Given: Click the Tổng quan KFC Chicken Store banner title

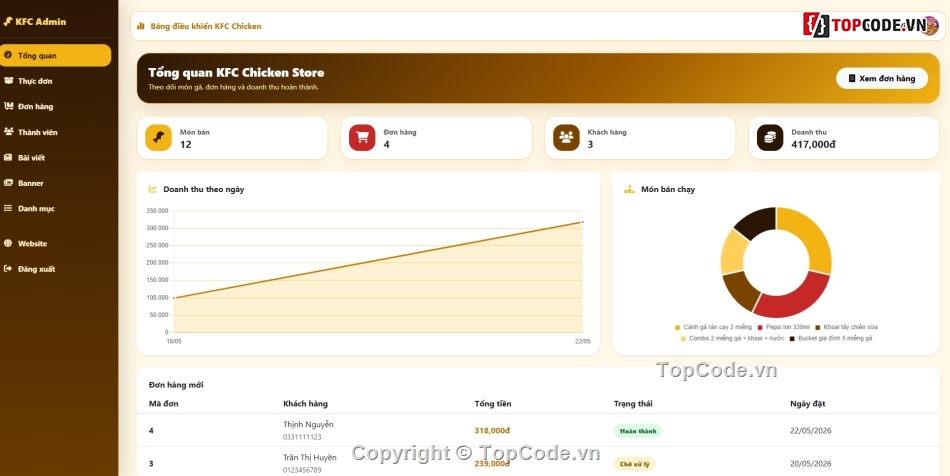Looking at the screenshot, I should point(236,73).
